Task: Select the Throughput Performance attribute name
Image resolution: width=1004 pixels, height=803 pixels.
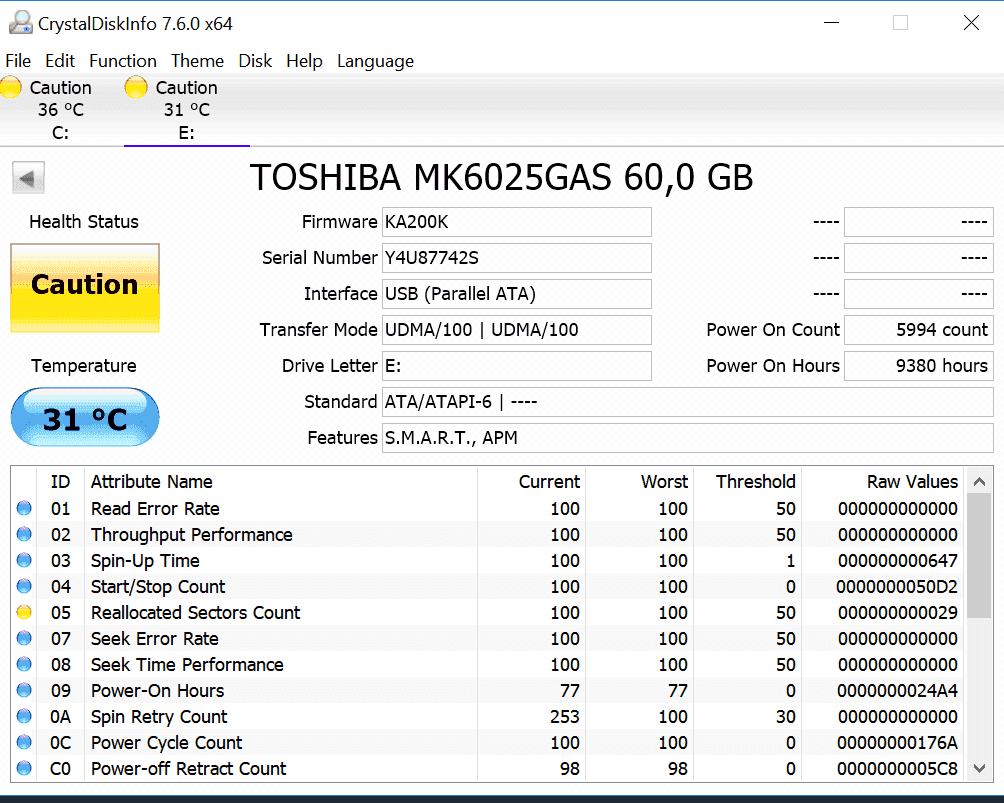Action: click(191, 535)
